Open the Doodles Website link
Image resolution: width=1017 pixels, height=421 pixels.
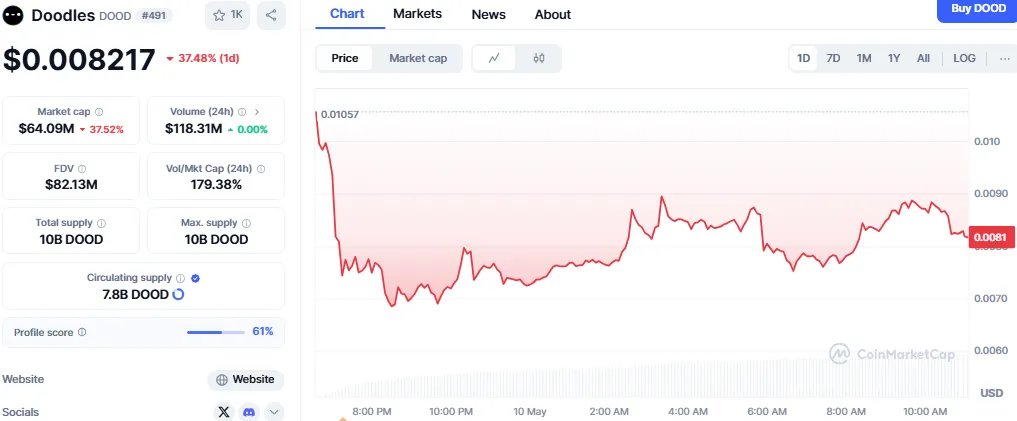246,380
